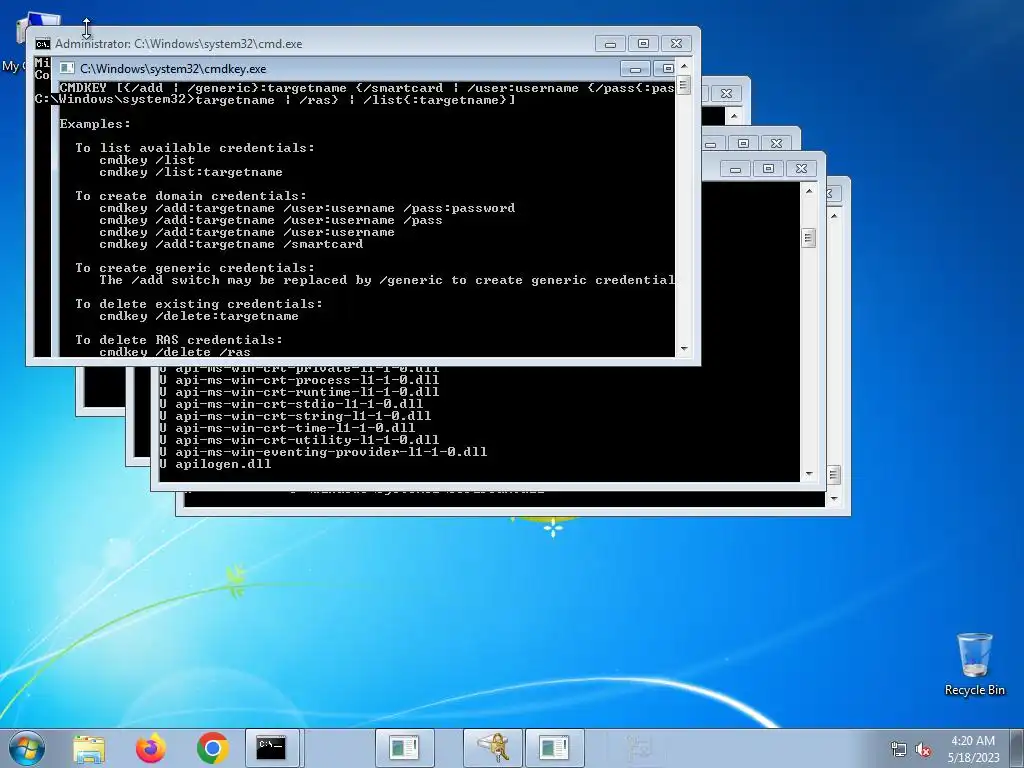This screenshot has height=768, width=1024.
Task: Click the cmdkey.exe window title text
Action: pyautogui.click(x=173, y=69)
